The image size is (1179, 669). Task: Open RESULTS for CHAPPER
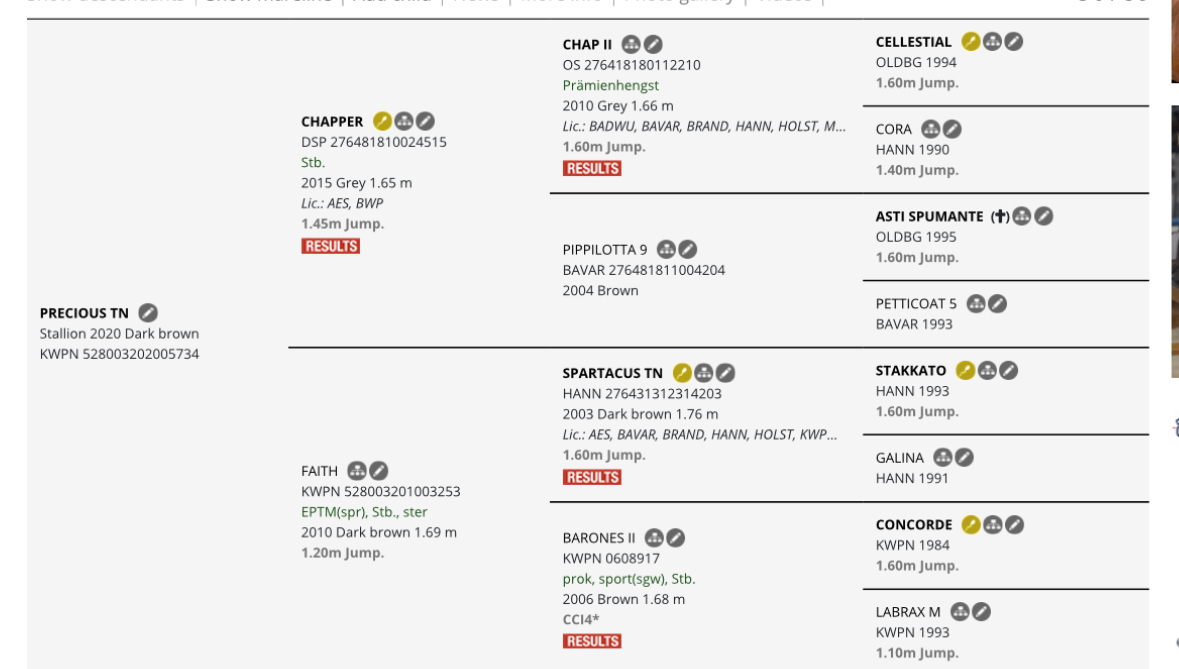point(330,246)
